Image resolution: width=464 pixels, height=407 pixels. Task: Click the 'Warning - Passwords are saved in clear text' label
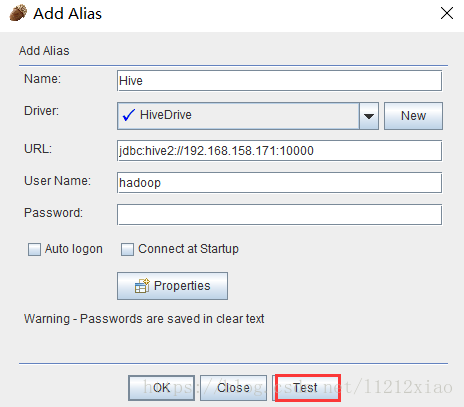144,319
